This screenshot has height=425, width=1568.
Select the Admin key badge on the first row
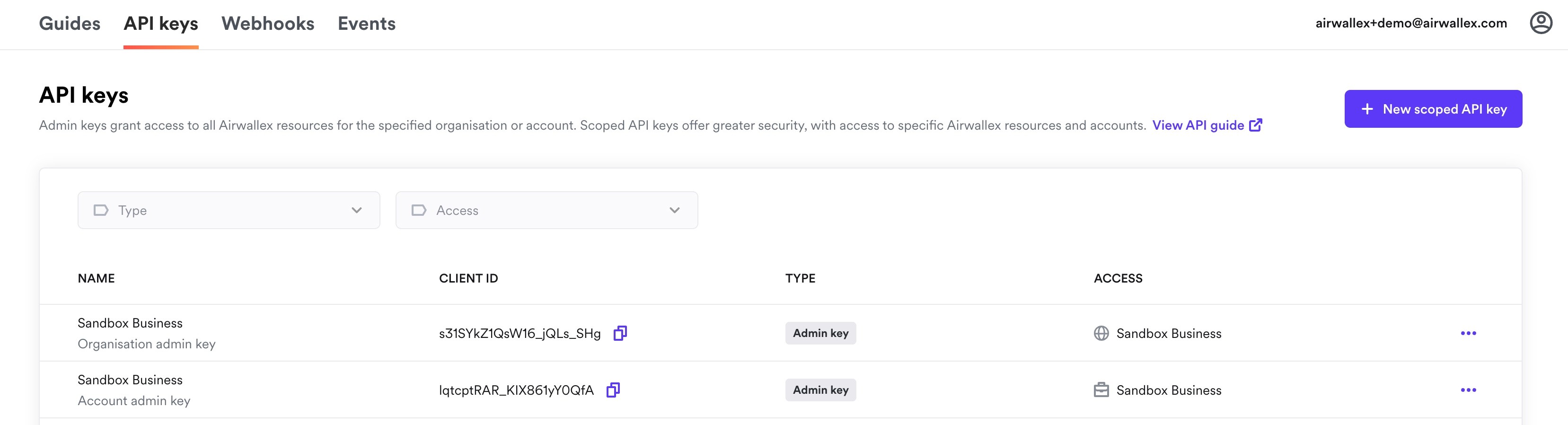(x=820, y=333)
